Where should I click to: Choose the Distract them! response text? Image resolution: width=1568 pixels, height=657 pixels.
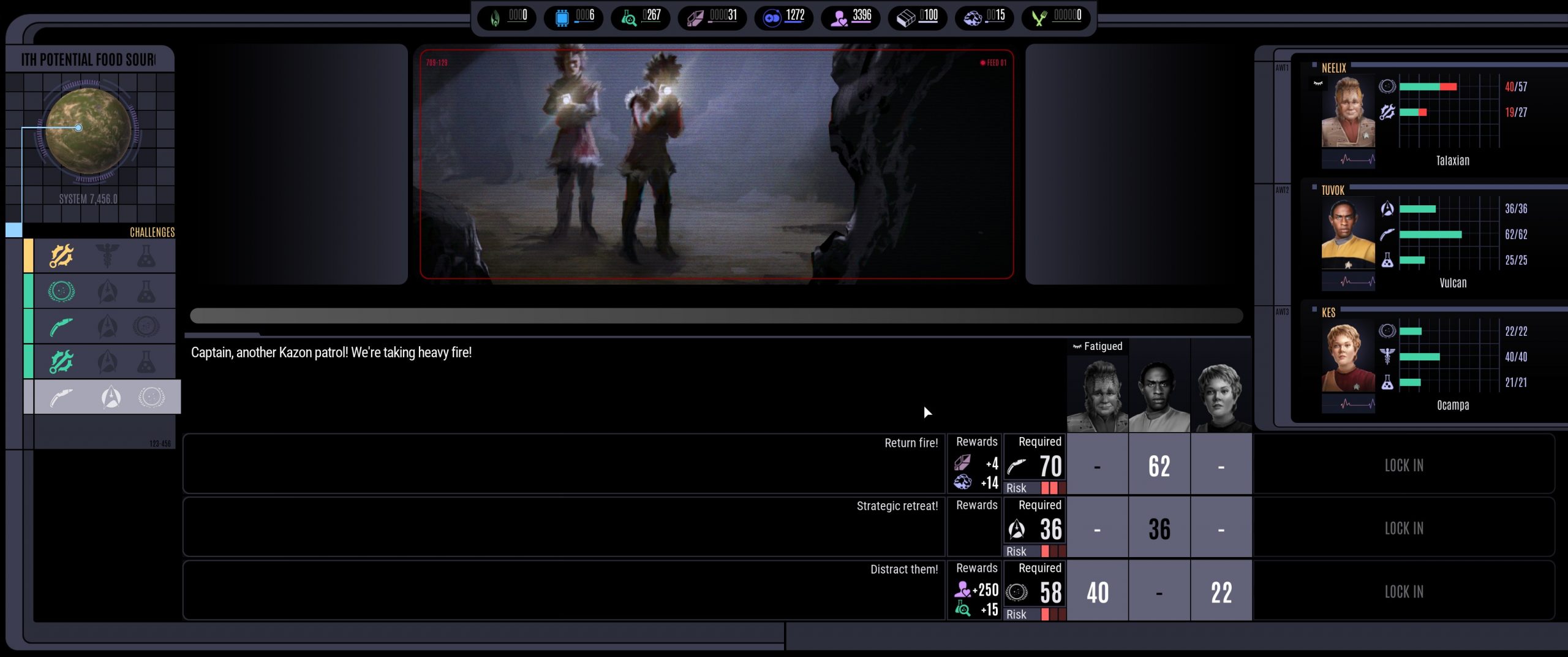(903, 569)
